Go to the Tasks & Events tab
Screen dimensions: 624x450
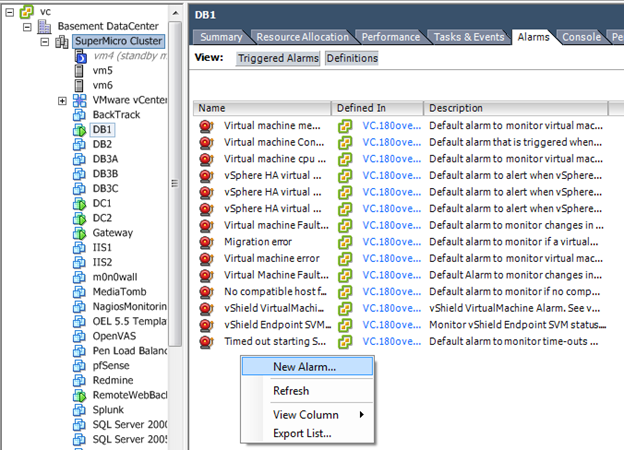pyautogui.click(x=469, y=37)
